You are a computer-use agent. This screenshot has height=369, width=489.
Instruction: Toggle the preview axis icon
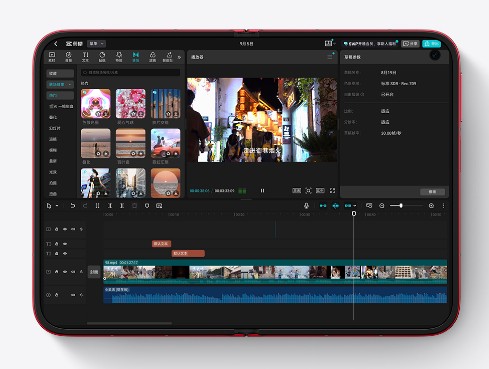[369, 206]
